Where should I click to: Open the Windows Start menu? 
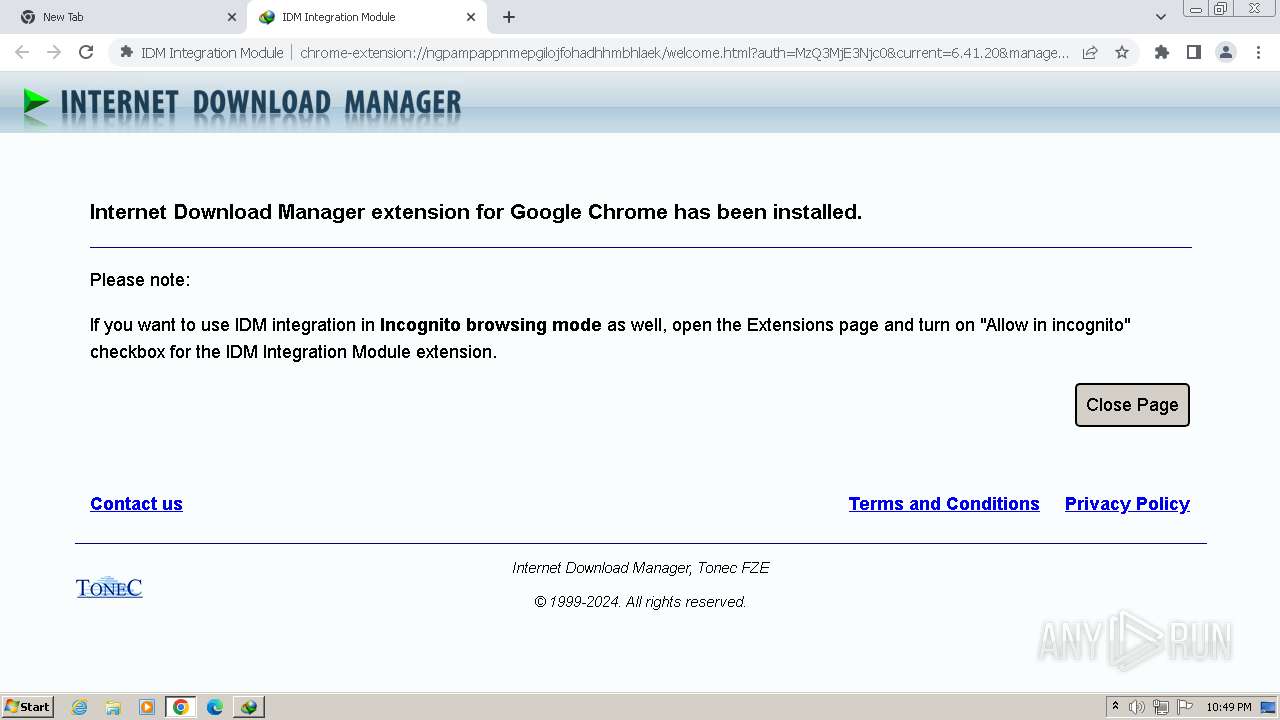pyautogui.click(x=28, y=707)
